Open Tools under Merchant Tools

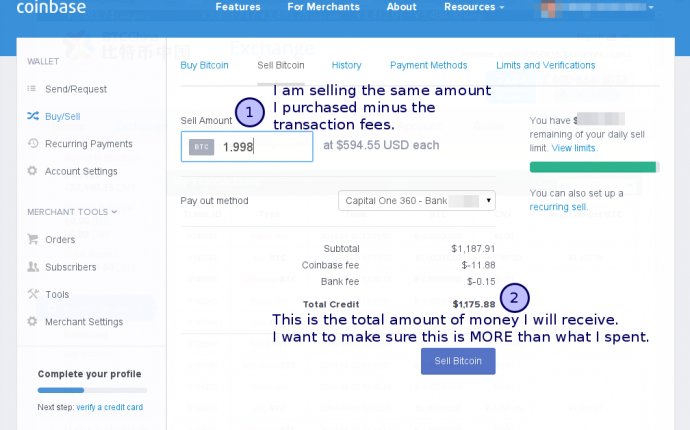[57, 294]
